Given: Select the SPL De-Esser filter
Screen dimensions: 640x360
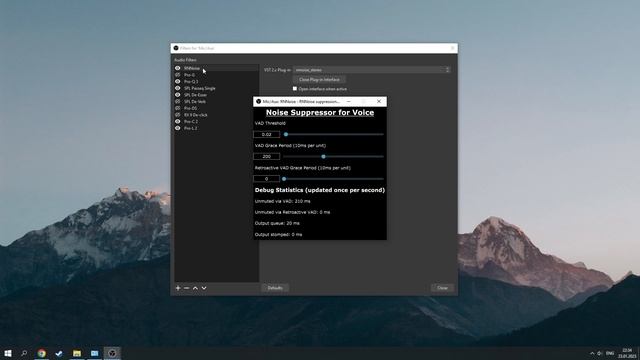Looking at the screenshot, I should coord(217,95).
